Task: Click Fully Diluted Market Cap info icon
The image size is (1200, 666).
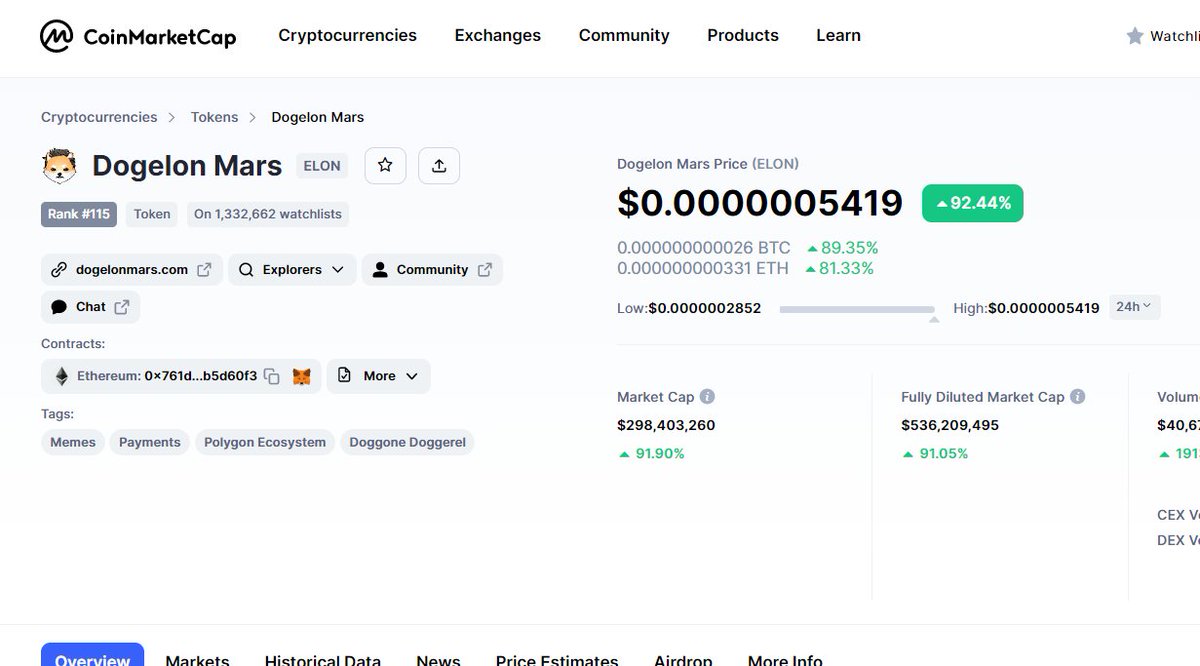Action: tap(1078, 397)
